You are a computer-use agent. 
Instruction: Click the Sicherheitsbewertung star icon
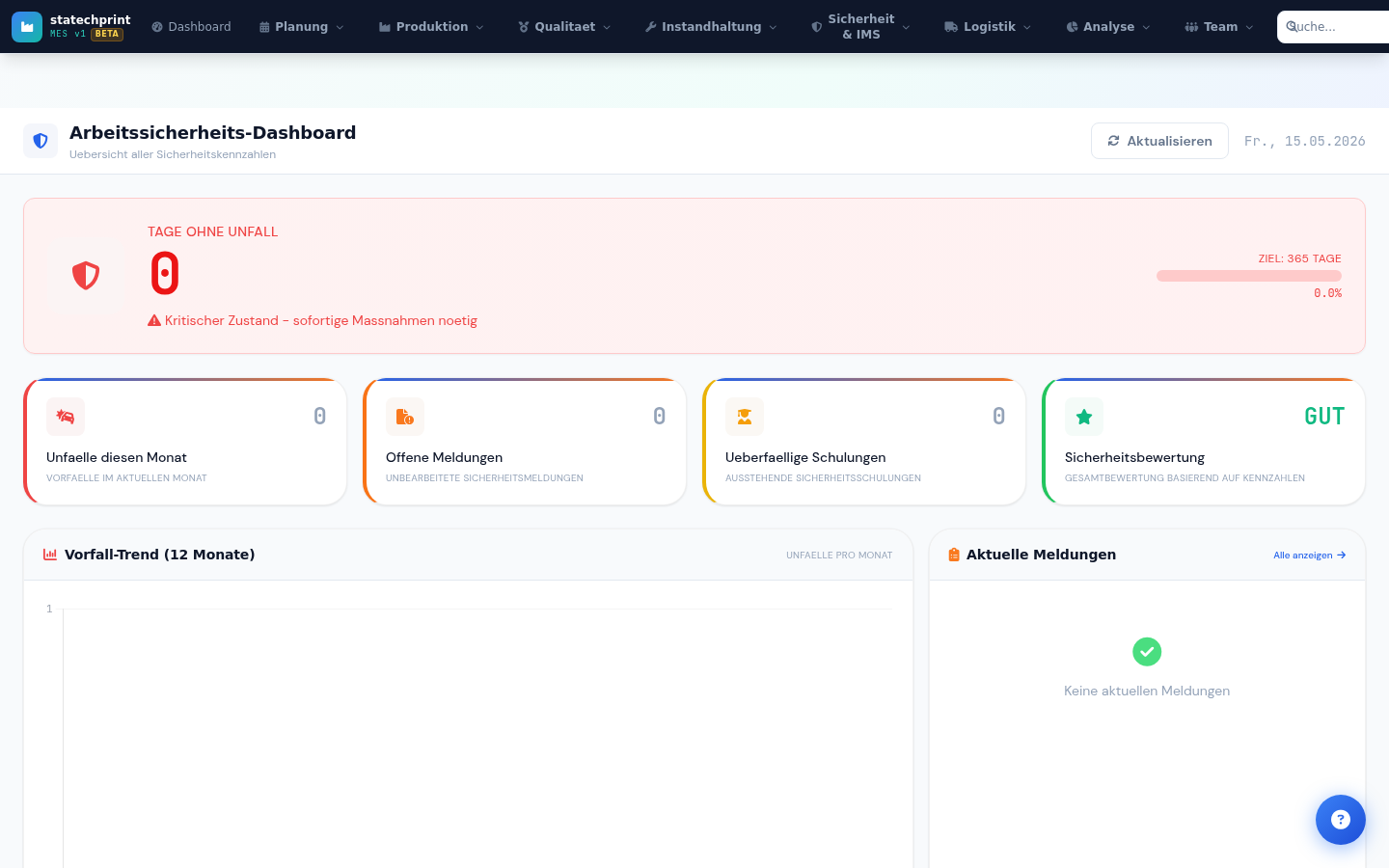(1084, 417)
